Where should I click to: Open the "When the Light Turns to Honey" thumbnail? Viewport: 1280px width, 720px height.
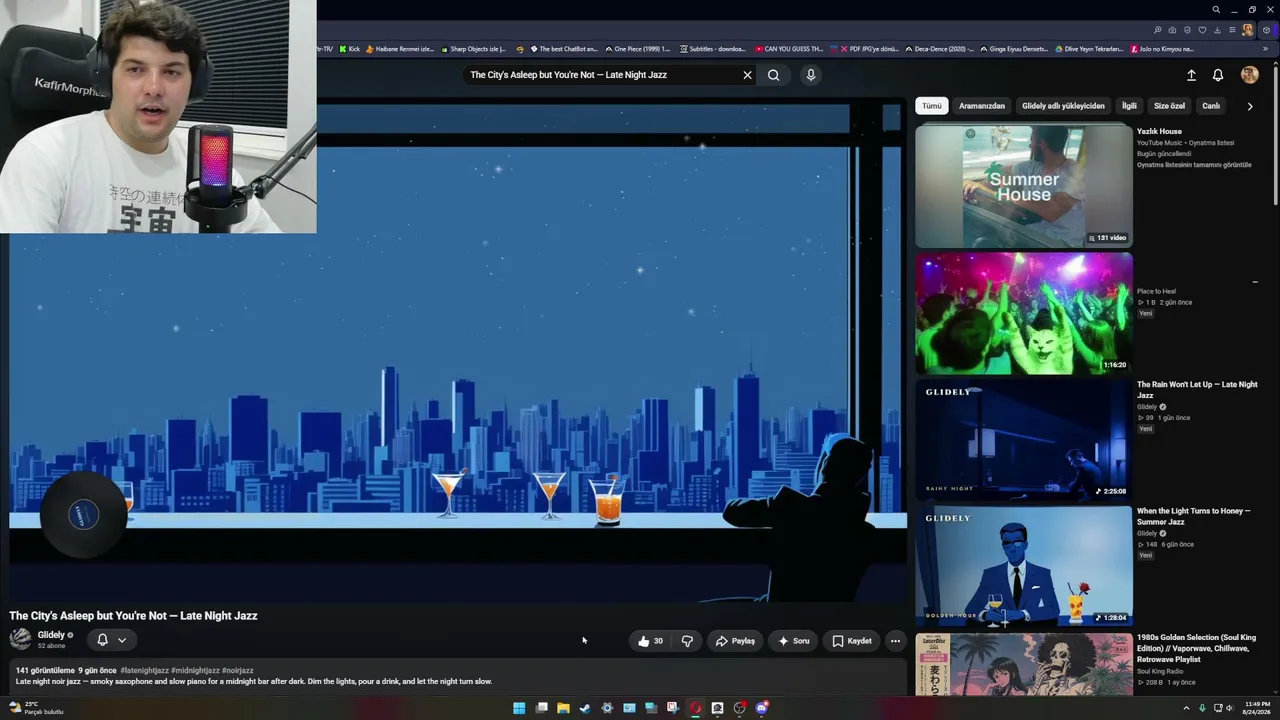(x=1024, y=566)
